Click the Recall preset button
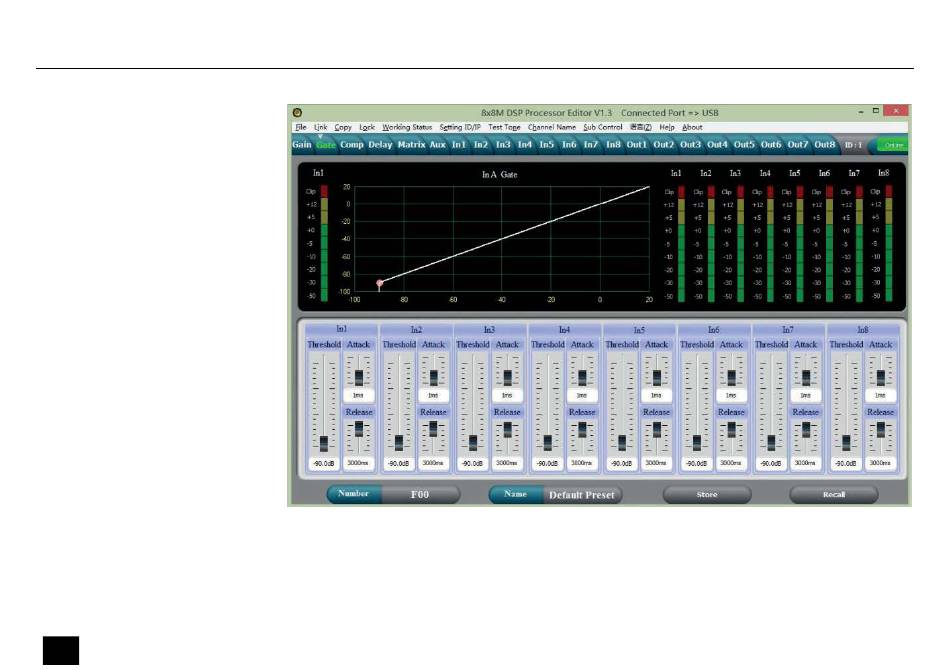Viewport: 950px width, 670px height. coord(834,494)
